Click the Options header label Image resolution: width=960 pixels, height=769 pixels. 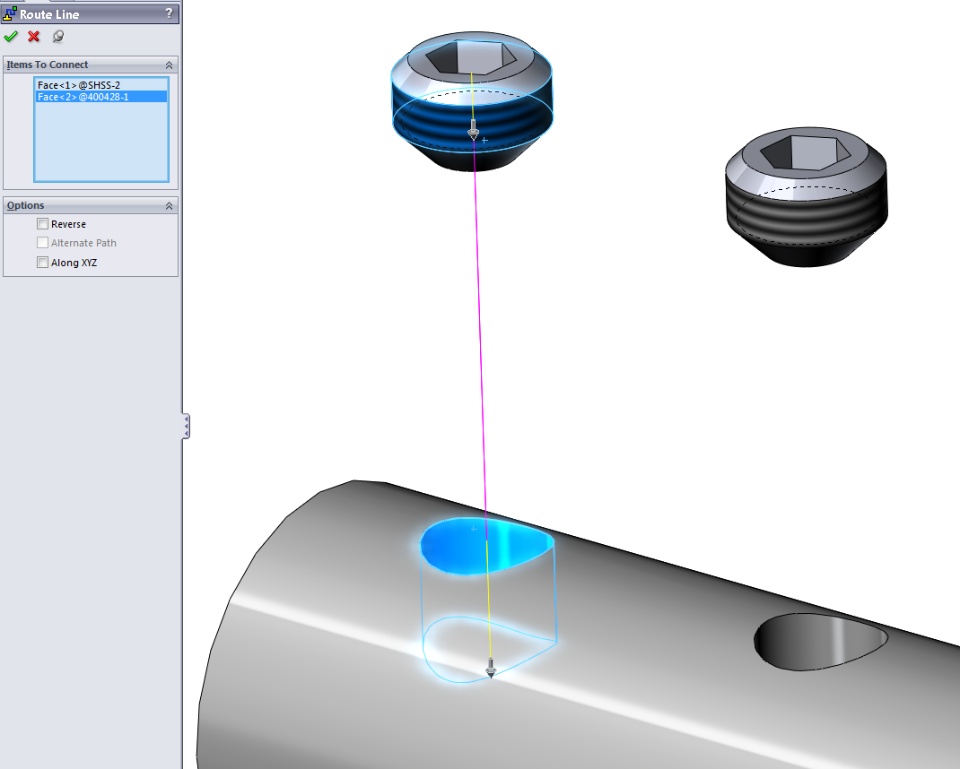click(x=25, y=206)
